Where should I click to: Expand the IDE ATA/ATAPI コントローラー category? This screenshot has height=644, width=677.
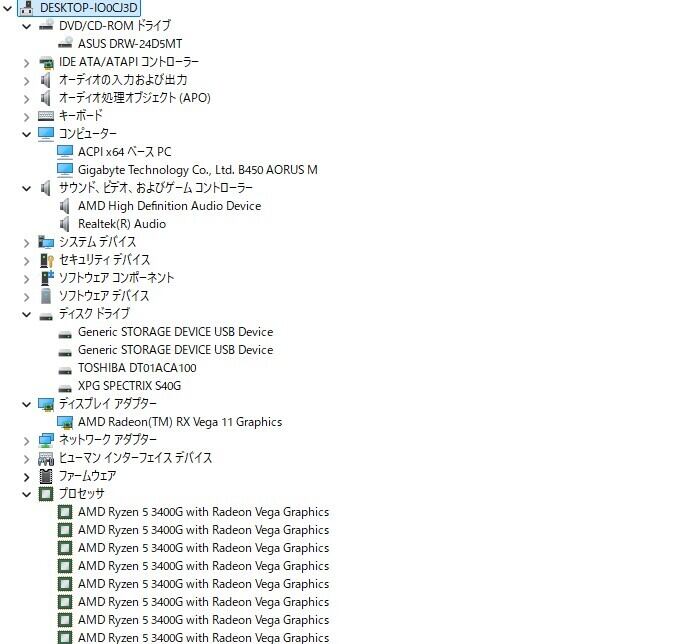[27, 63]
